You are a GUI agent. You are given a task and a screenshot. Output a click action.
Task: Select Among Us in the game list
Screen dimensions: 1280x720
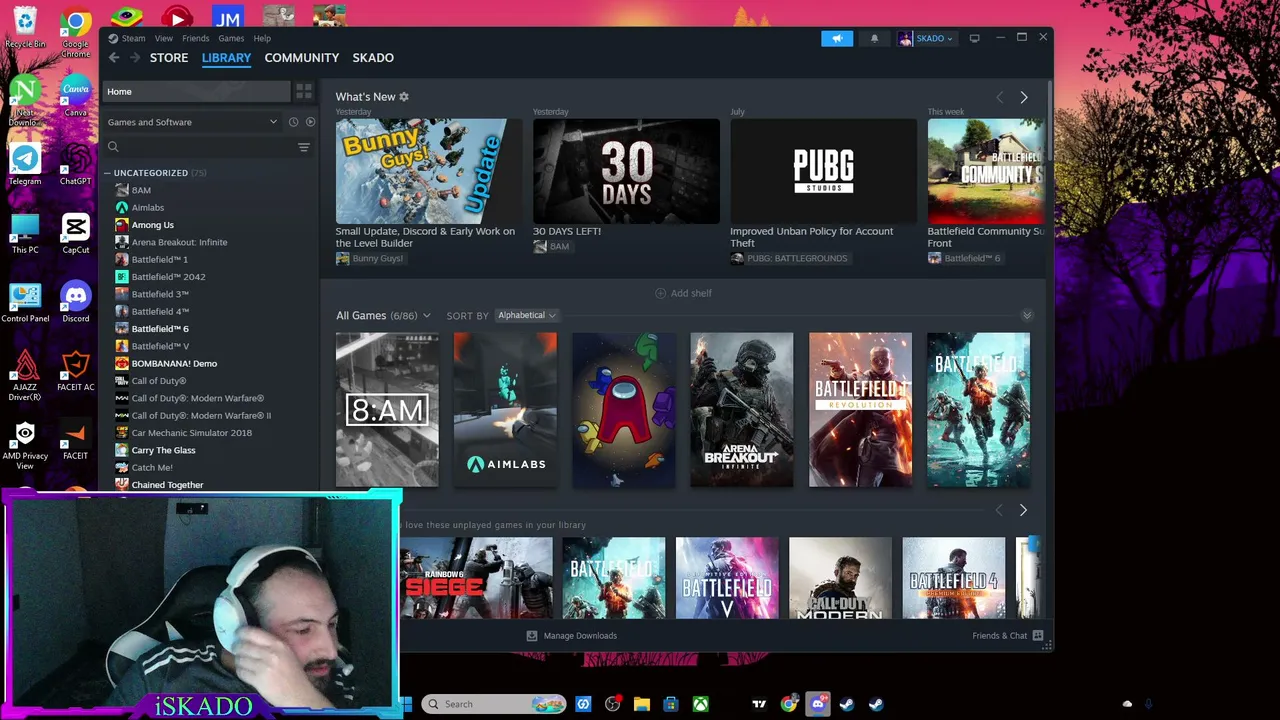point(152,225)
